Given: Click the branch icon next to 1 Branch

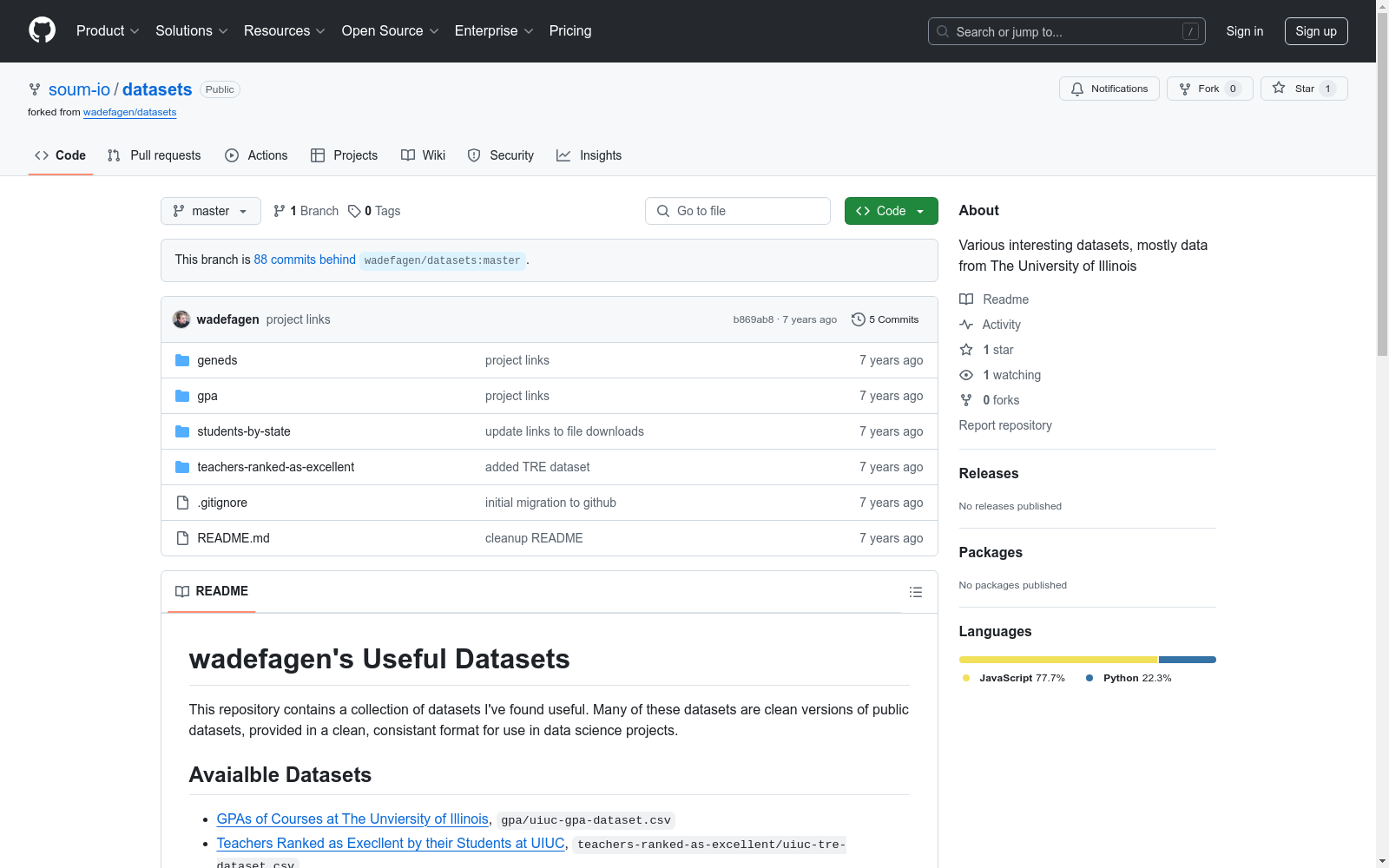Looking at the screenshot, I should (279, 211).
